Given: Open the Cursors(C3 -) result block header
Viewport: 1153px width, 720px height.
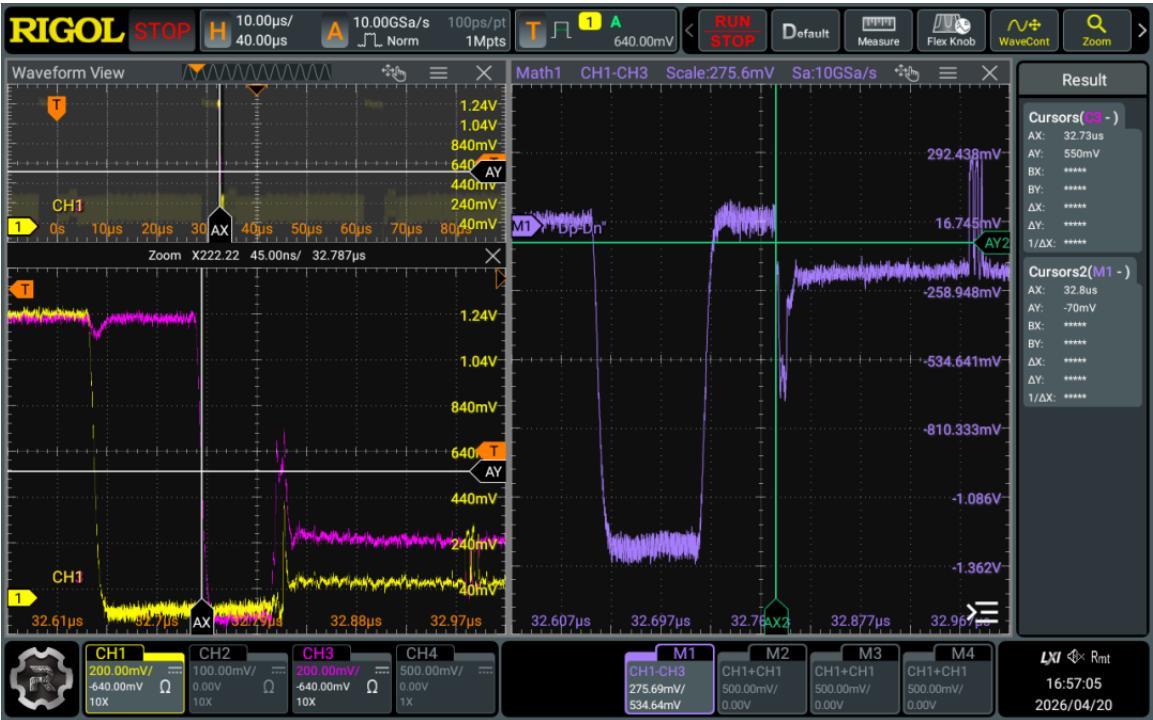Looking at the screenshot, I should 1074,117.
